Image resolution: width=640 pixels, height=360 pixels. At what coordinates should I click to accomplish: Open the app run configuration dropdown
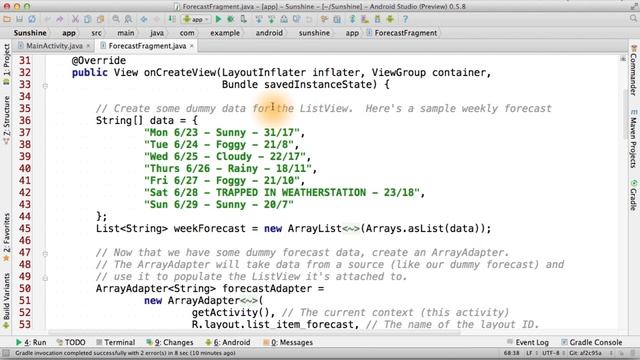196,19
